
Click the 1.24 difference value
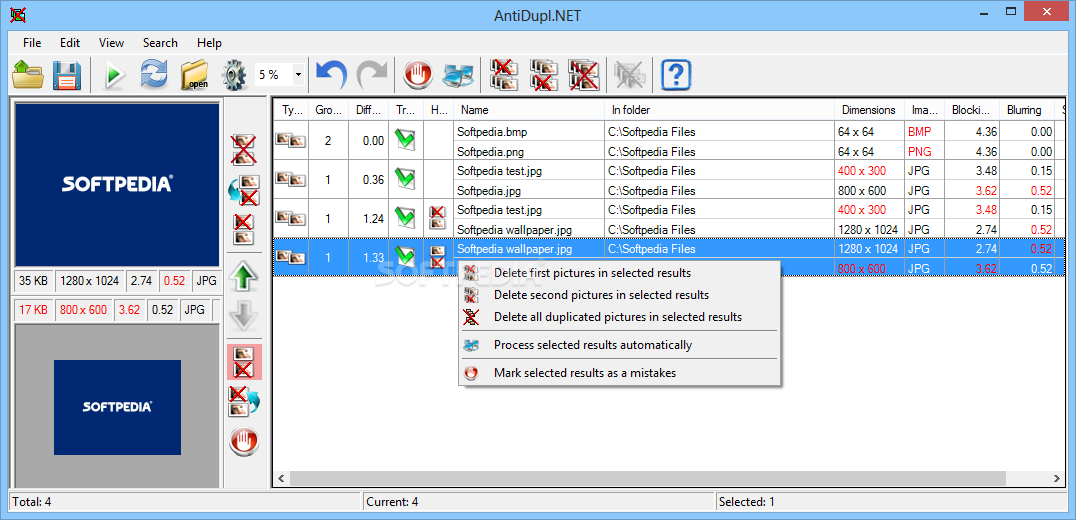point(373,218)
